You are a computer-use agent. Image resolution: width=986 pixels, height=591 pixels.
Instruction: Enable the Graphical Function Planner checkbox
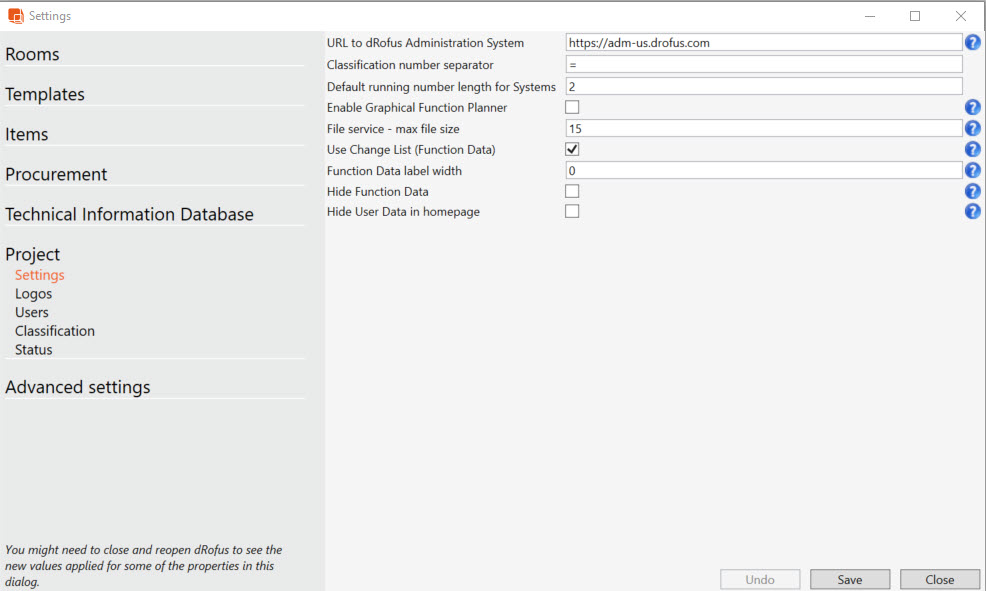572,107
